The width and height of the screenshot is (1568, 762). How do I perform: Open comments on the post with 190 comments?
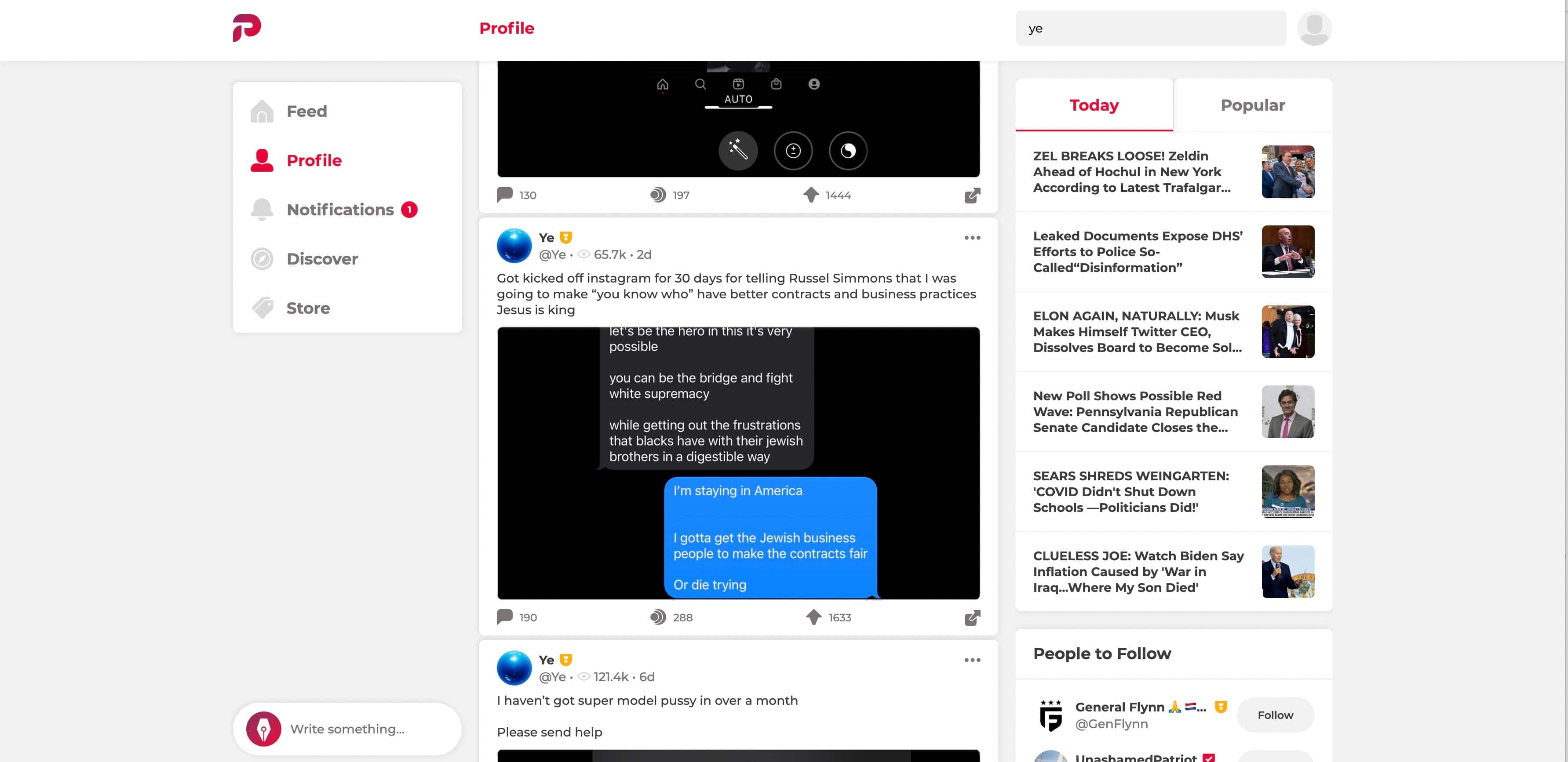point(516,618)
